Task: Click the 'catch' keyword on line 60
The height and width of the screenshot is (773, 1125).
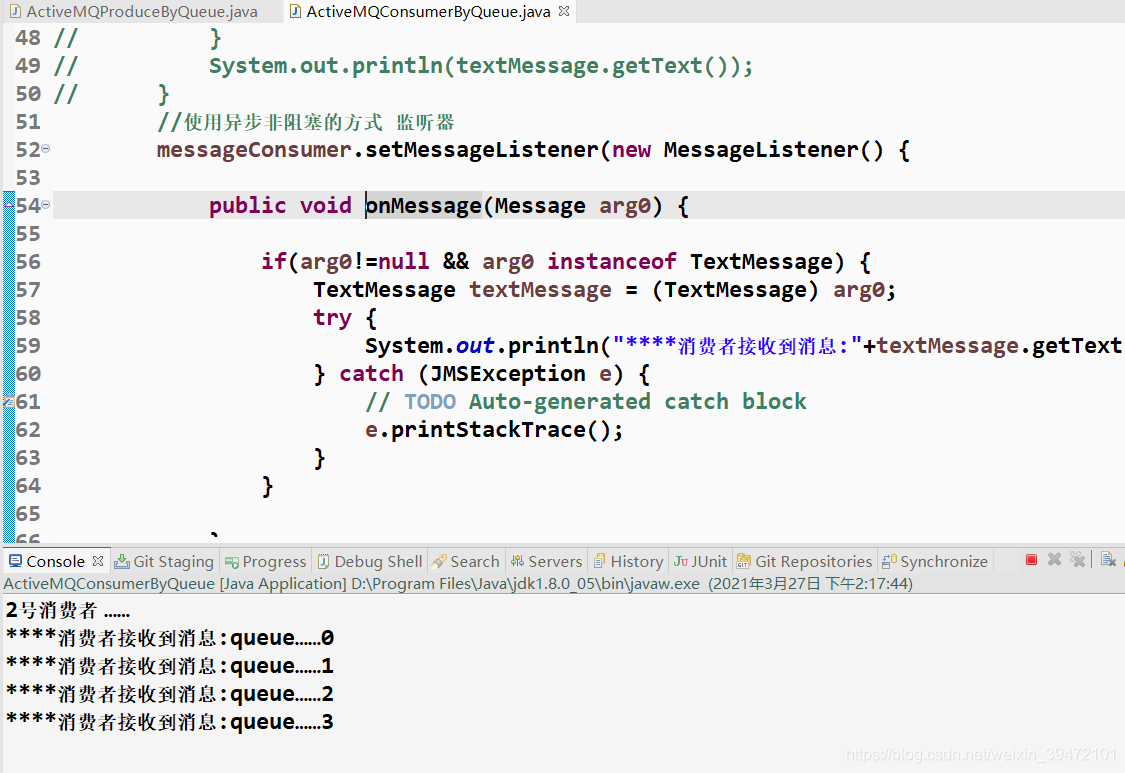Action: 371,374
